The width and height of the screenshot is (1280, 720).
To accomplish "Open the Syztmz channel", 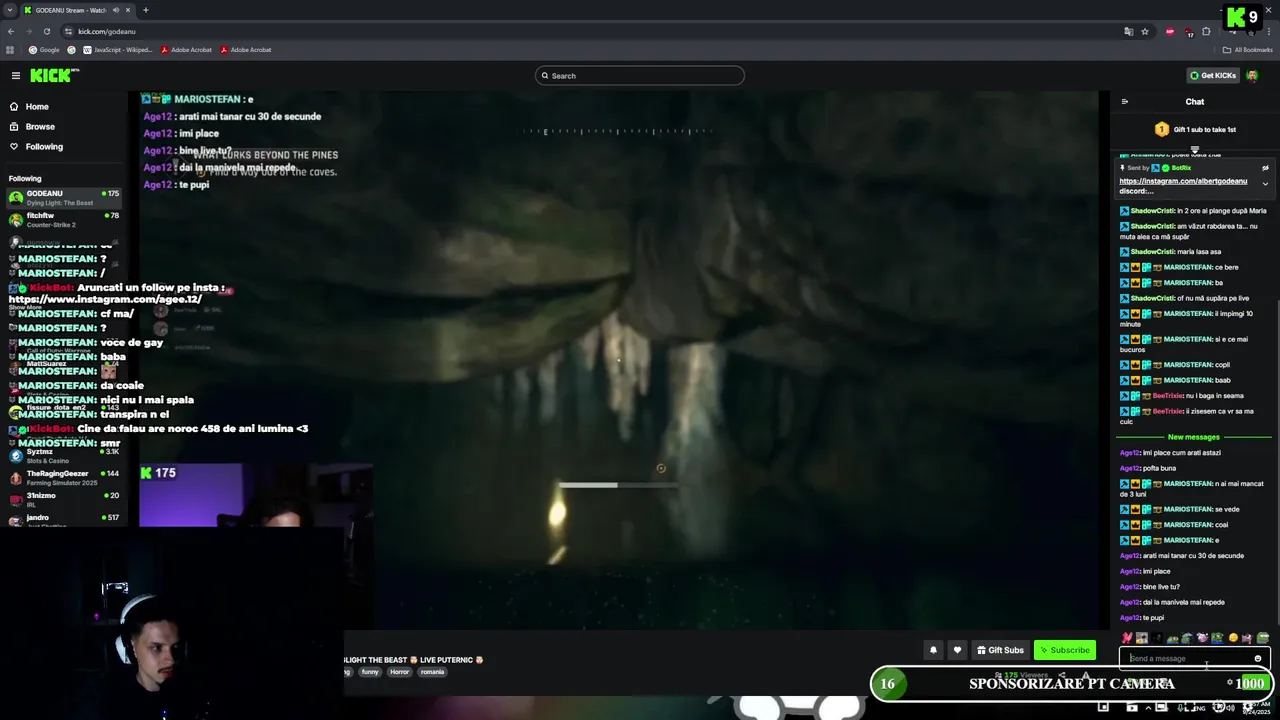I will tap(64, 456).
